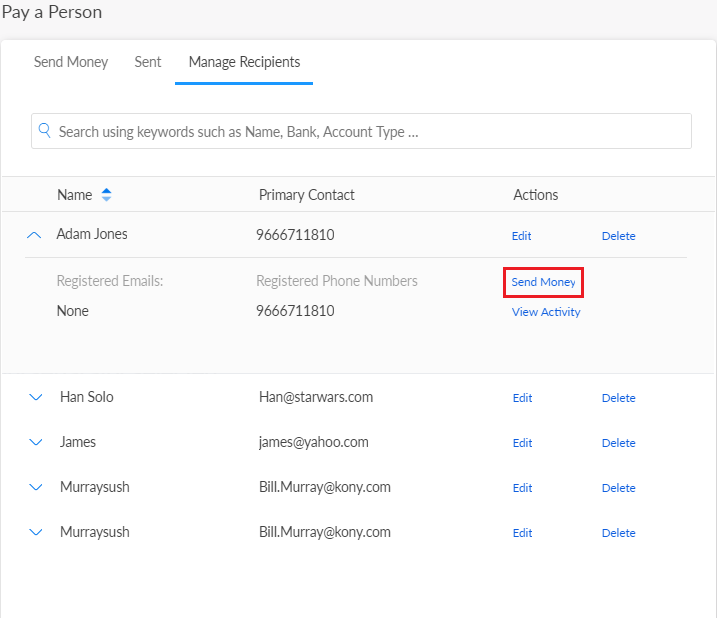The width and height of the screenshot is (717, 618).
Task: View Activity for Adam Jones
Action: click(546, 312)
